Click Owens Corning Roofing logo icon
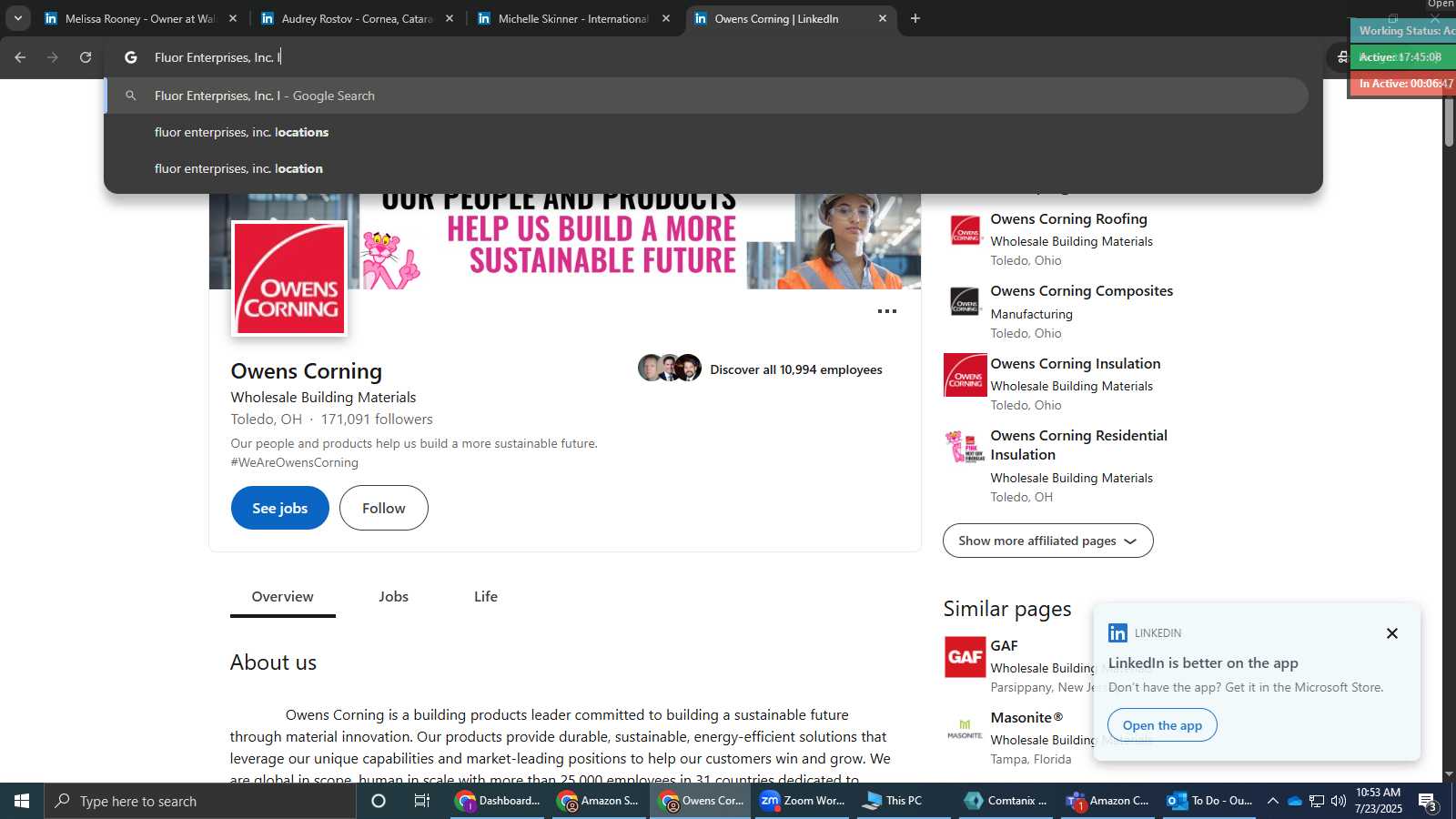1456x819 pixels. tap(965, 230)
